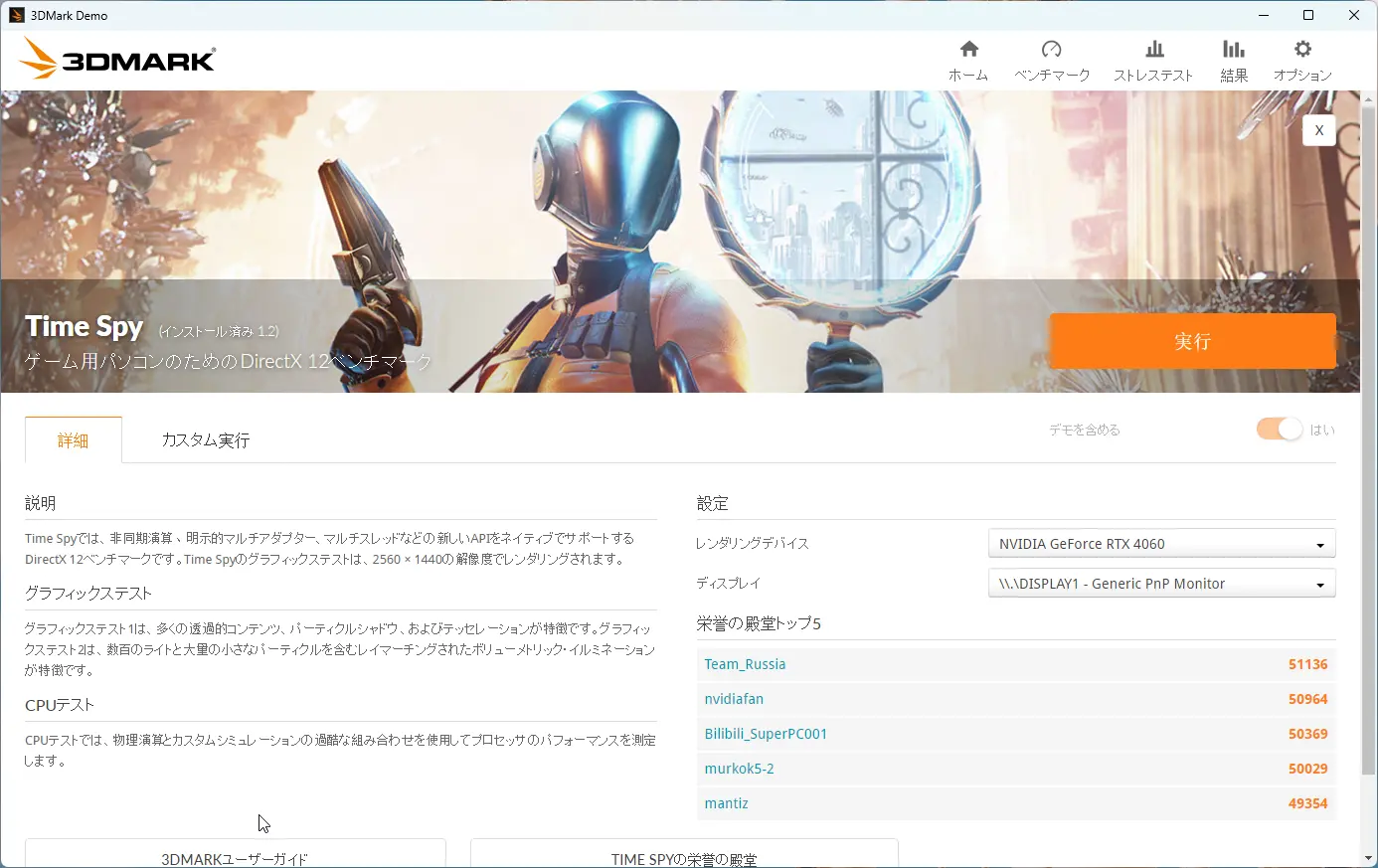Open the nvidiafan leaderboard link
The width and height of the screenshot is (1378, 868).
[x=734, y=699]
